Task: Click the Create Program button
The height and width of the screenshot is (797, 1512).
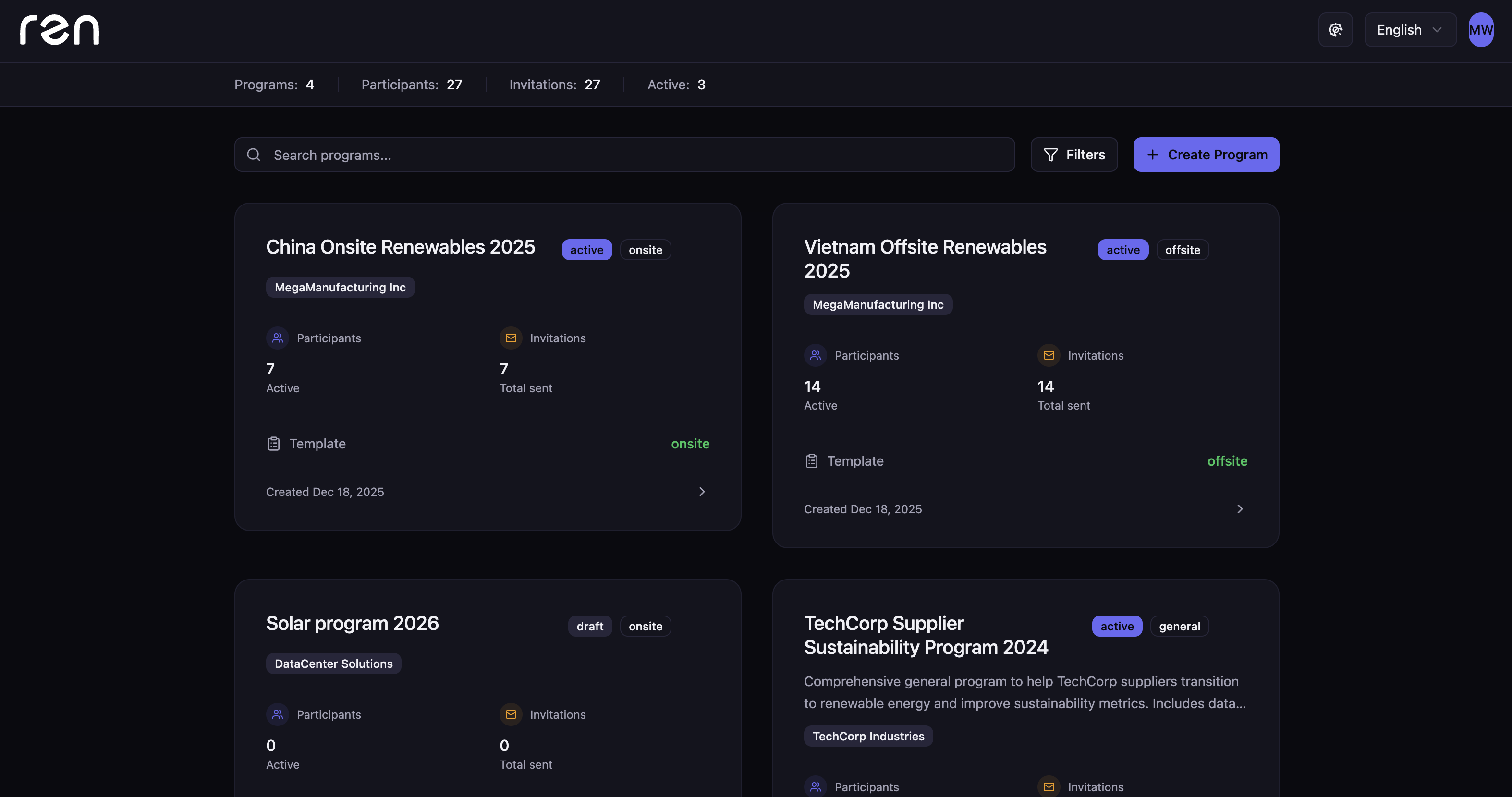Action: point(1206,155)
